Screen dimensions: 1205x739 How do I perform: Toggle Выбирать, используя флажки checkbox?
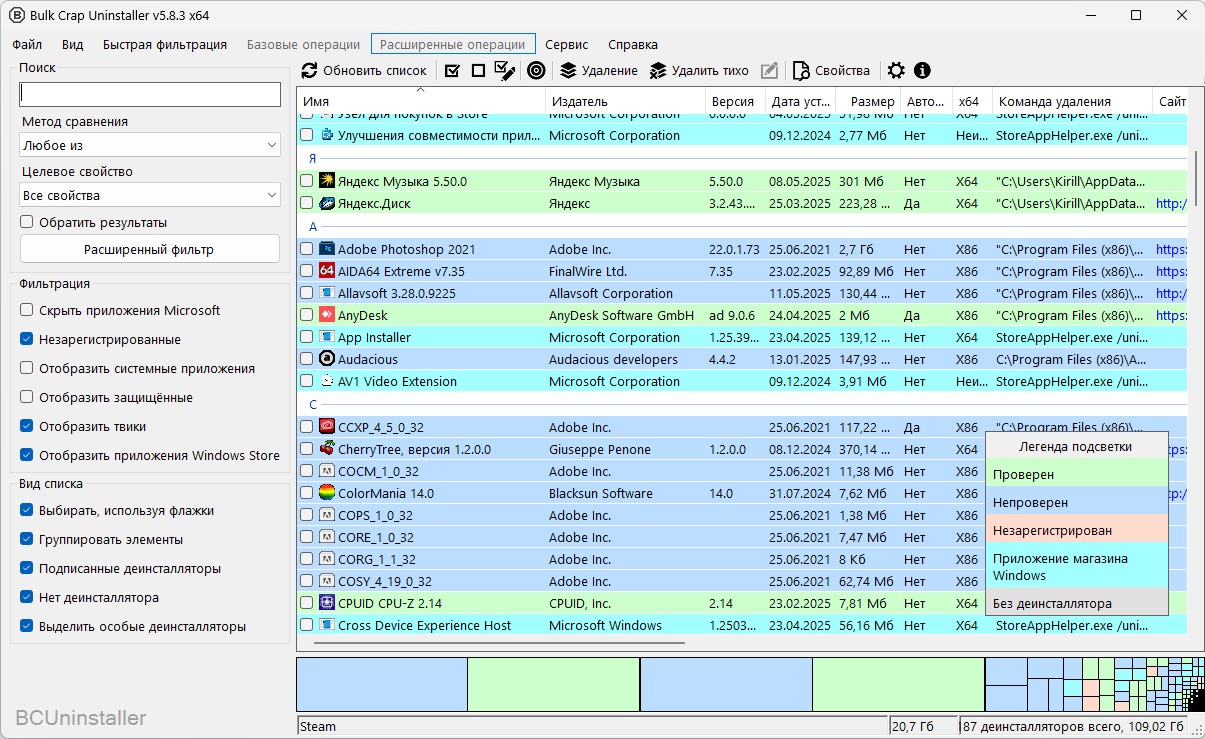(x=27, y=510)
